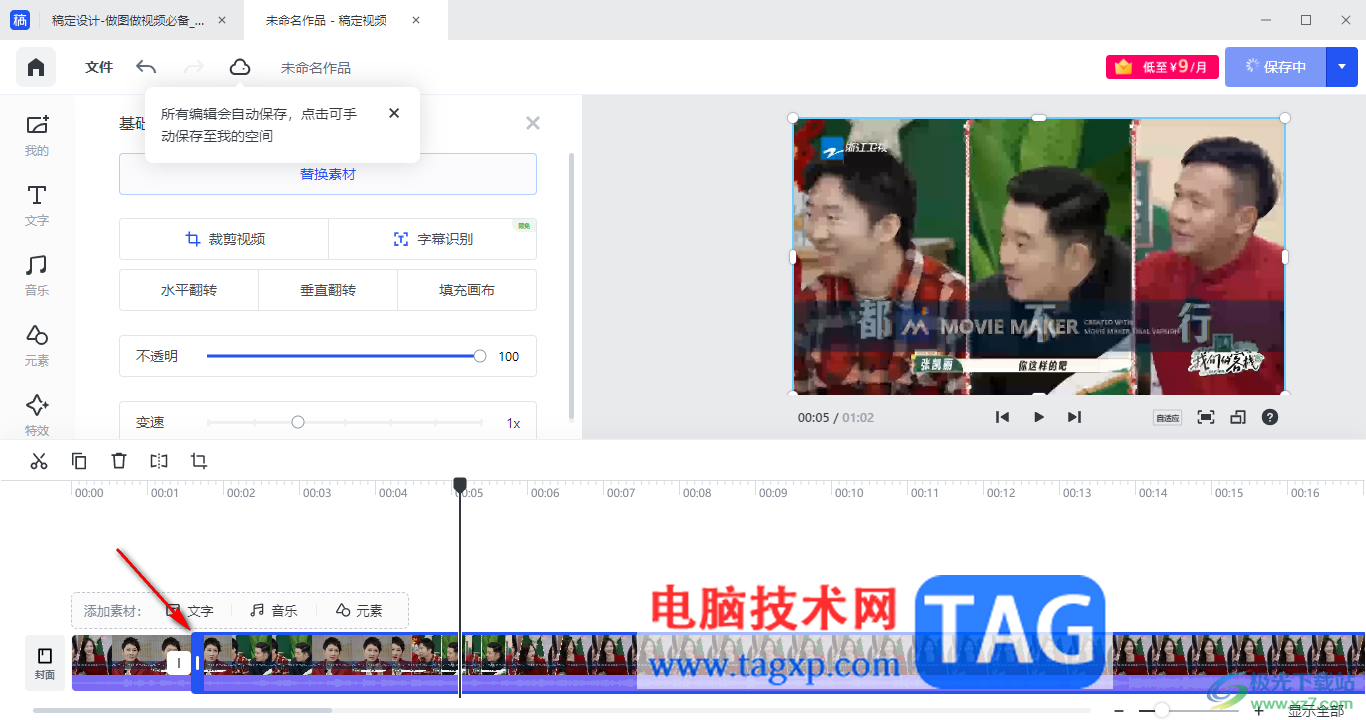Jump to previous clip button
Screen dimensions: 1366x720
point(1002,417)
